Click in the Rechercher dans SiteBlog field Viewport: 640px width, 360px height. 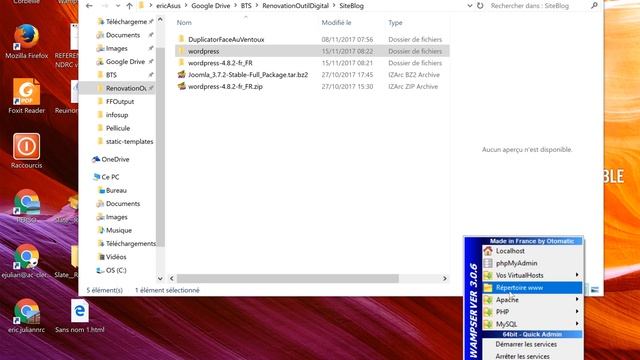click(538, 6)
